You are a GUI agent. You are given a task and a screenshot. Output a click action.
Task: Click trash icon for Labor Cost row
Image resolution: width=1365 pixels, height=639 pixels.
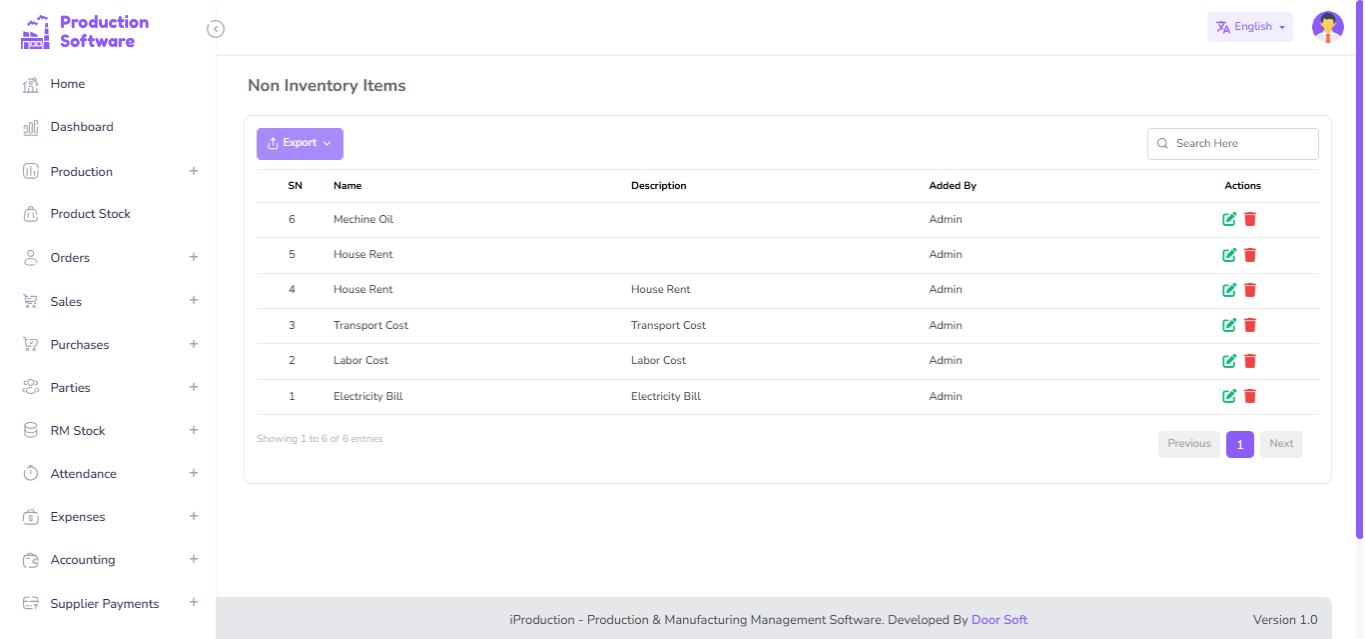[1250, 361]
